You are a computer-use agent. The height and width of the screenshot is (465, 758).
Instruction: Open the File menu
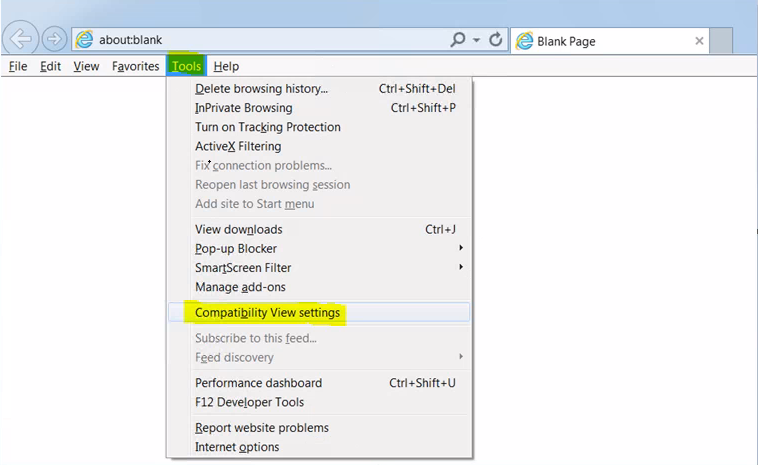pyautogui.click(x=18, y=66)
